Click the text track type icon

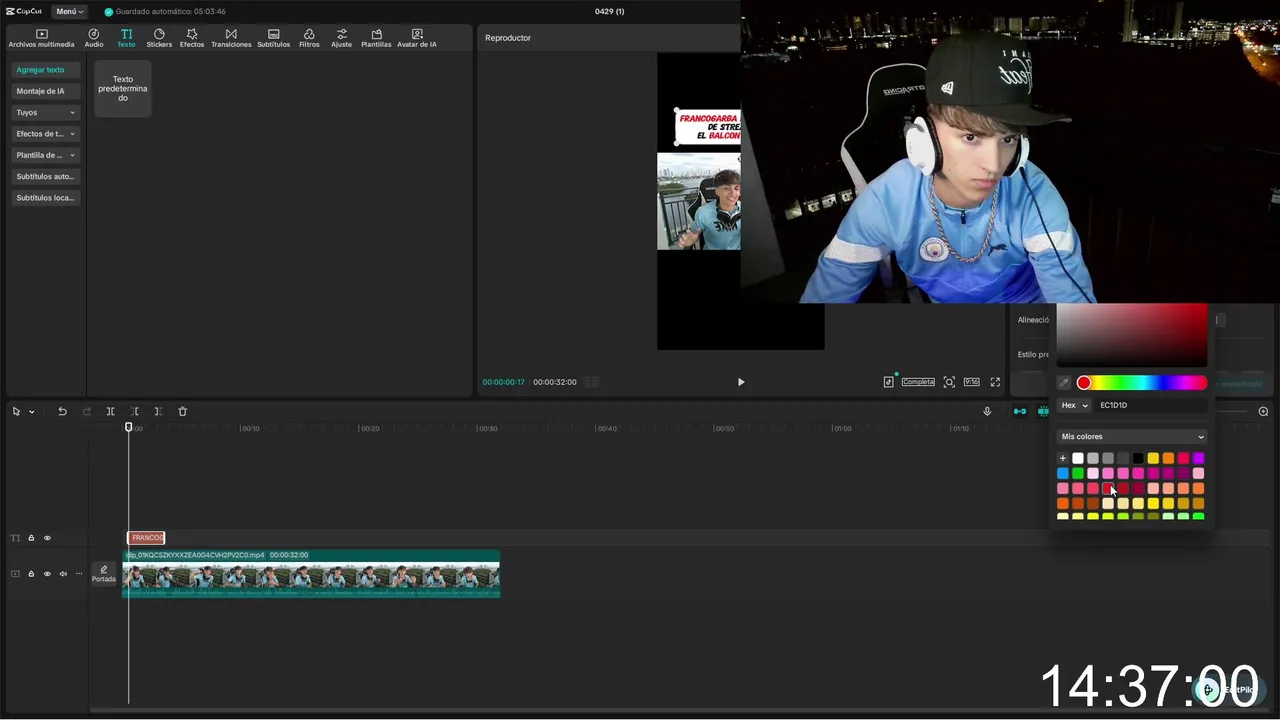tap(15, 538)
